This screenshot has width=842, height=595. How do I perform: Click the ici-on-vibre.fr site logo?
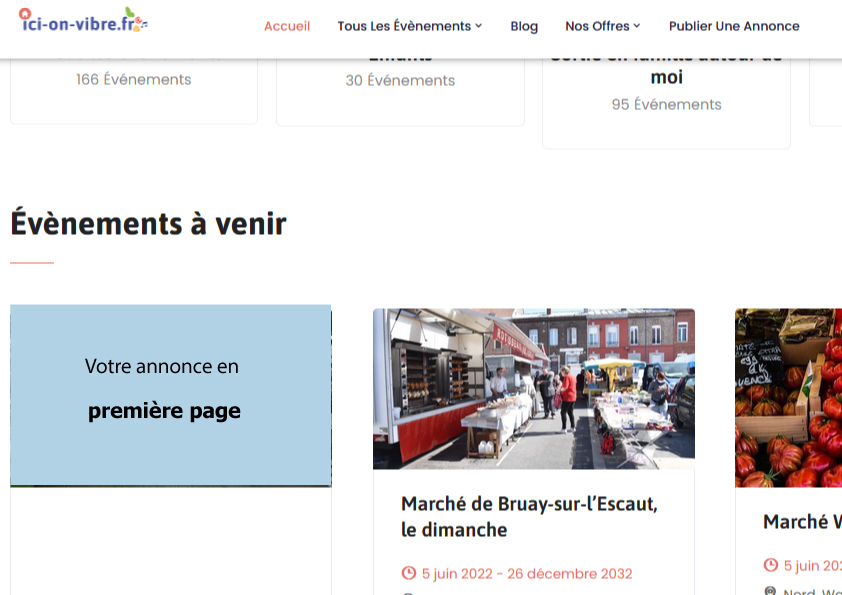click(x=84, y=20)
